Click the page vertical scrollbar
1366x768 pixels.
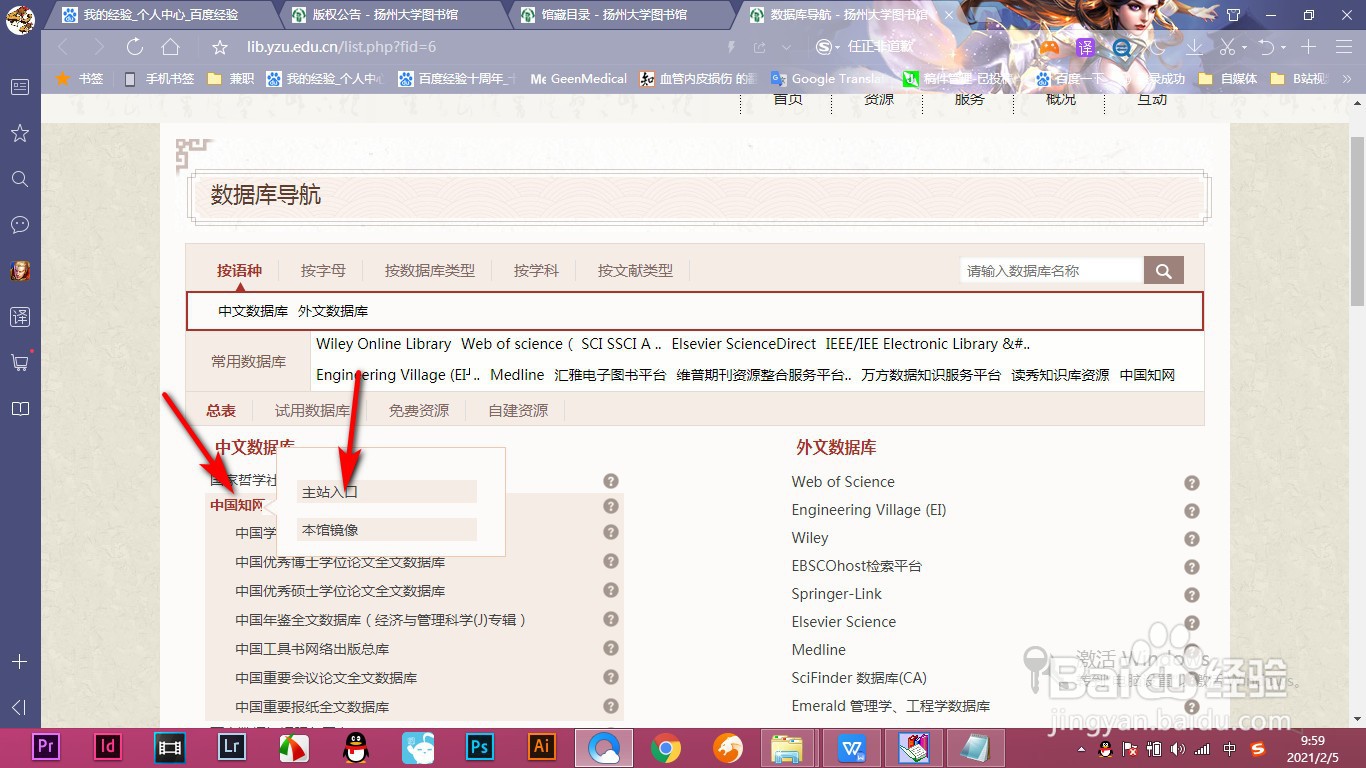click(x=1357, y=220)
